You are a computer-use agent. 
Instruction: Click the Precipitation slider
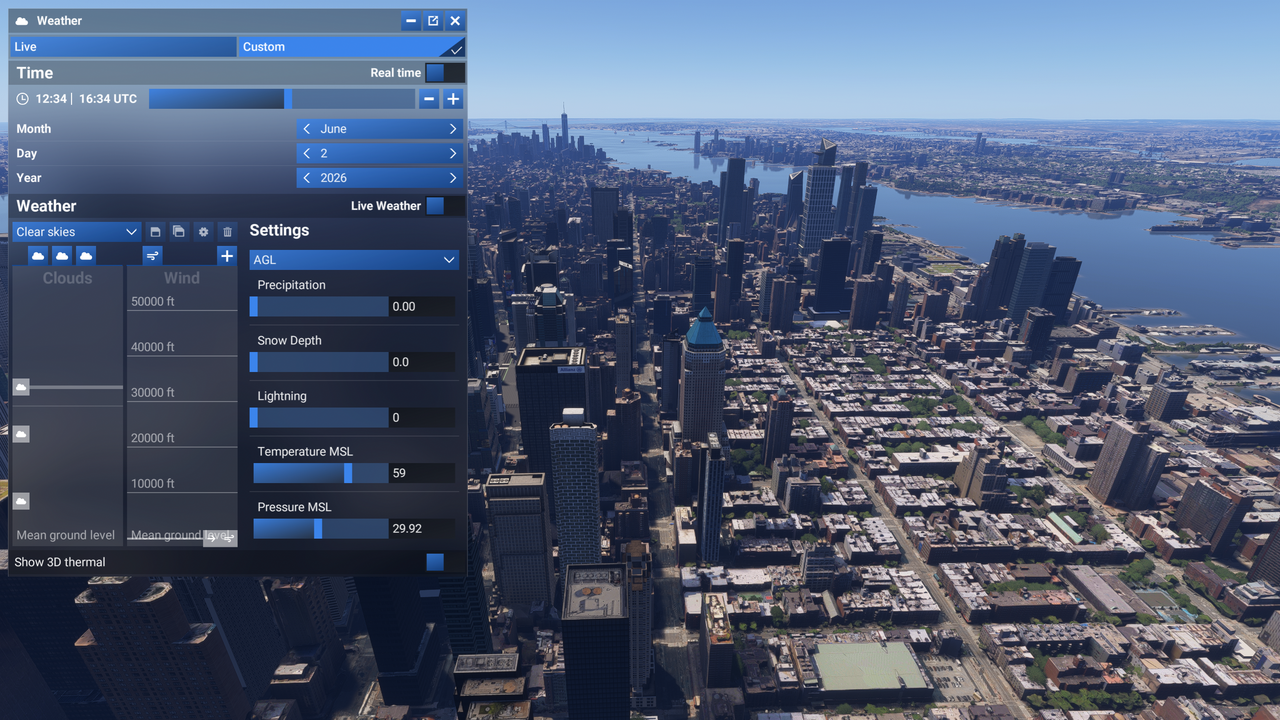pyautogui.click(x=319, y=307)
